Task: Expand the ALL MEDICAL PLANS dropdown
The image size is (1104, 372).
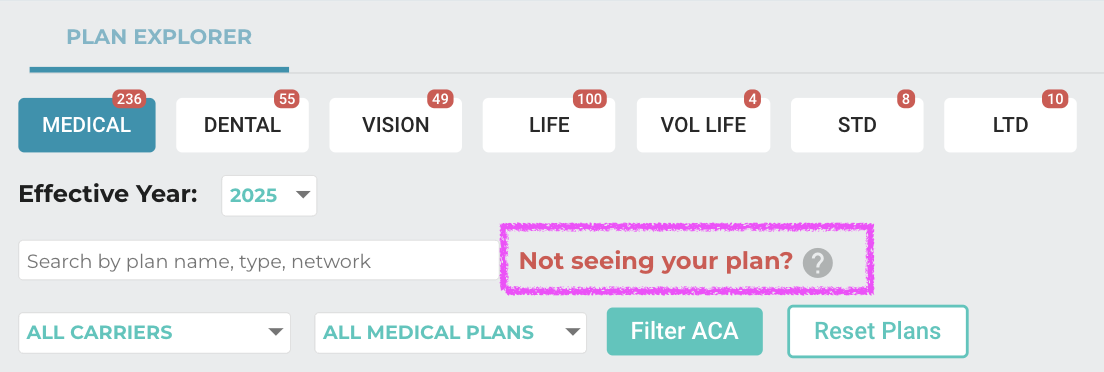Action: (x=451, y=333)
